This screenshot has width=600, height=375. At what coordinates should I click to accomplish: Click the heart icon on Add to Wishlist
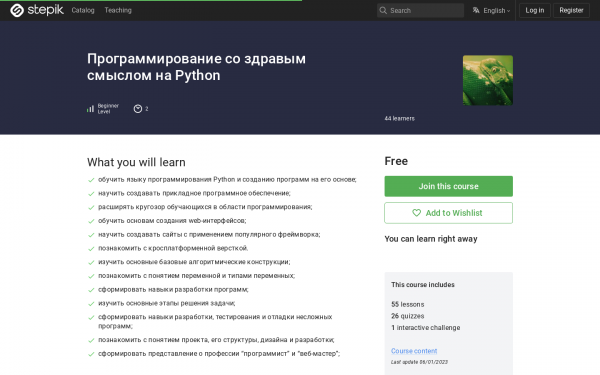point(416,213)
